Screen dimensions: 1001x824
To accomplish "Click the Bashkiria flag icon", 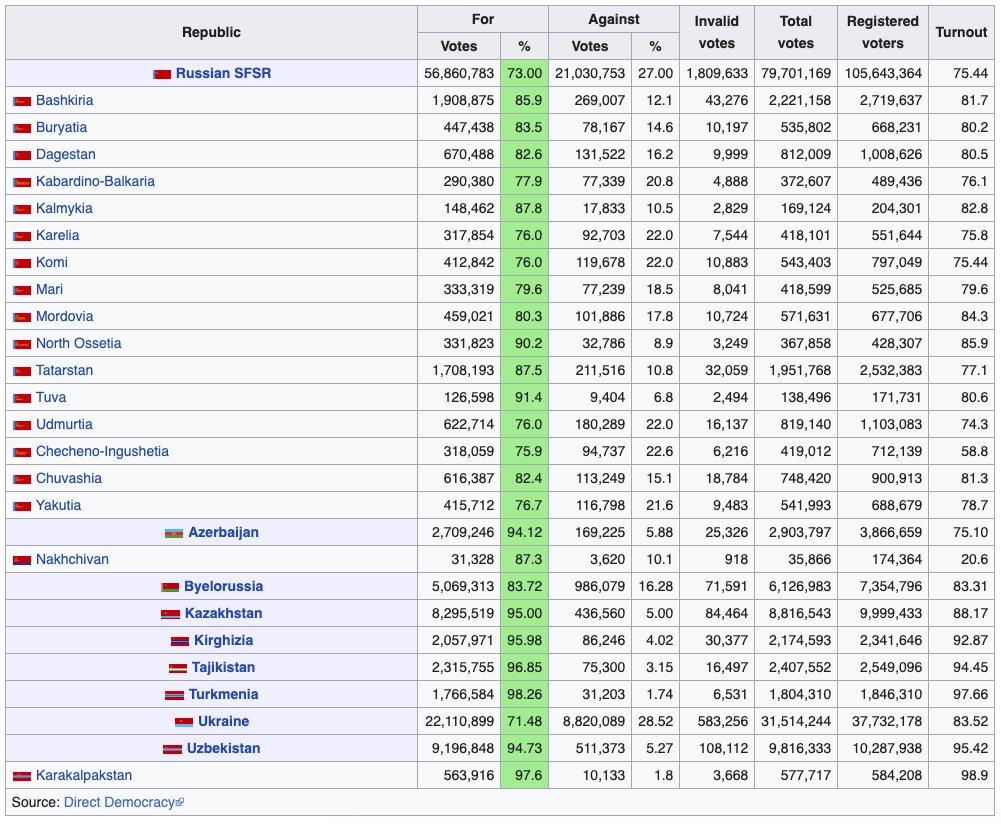I will pos(22,101).
